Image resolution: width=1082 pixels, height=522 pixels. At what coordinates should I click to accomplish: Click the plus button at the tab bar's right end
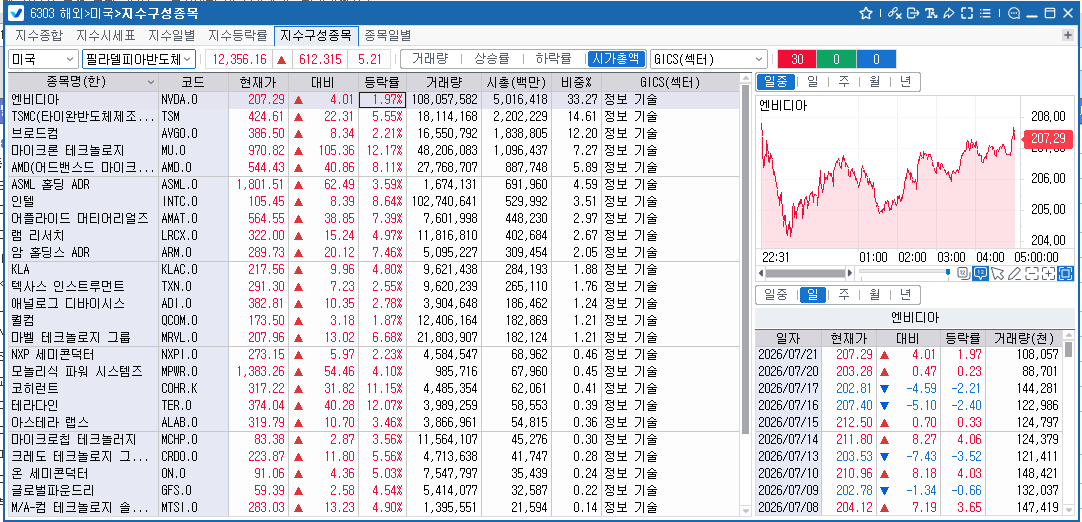1068,35
